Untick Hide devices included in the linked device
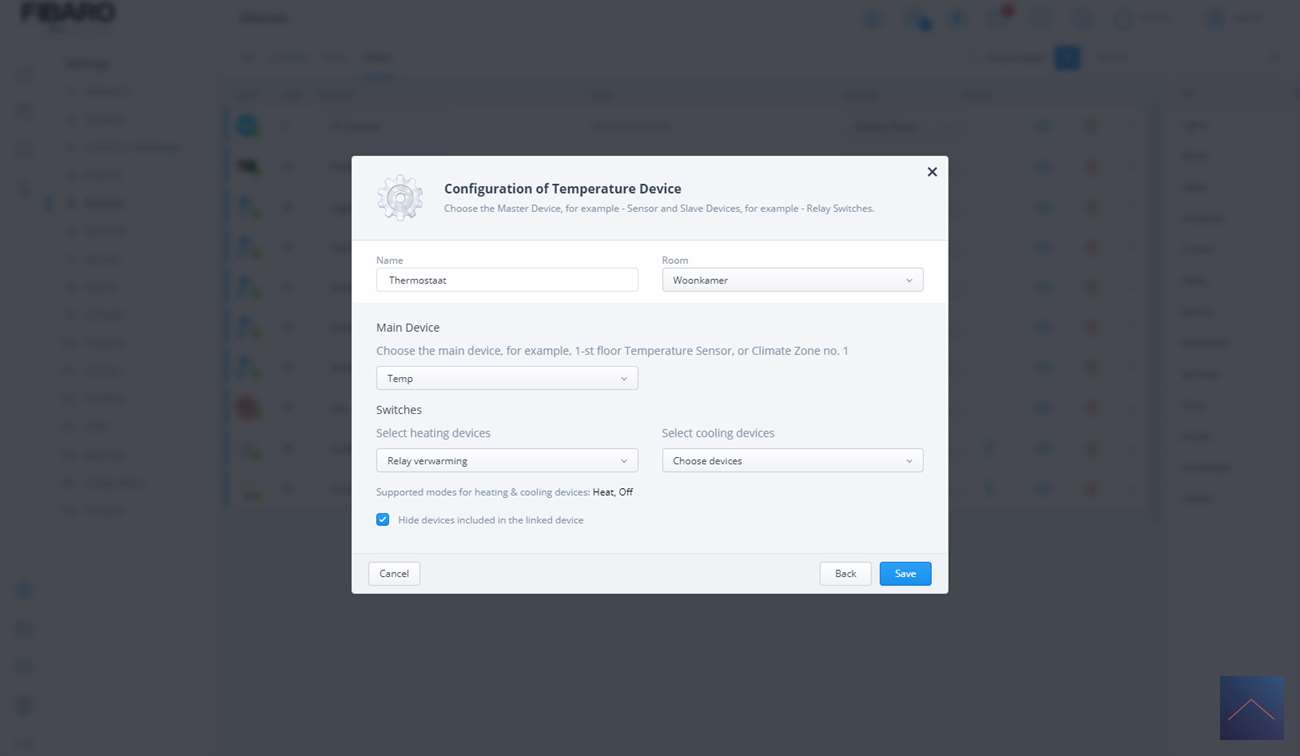Image resolution: width=1300 pixels, height=756 pixels. click(382, 520)
